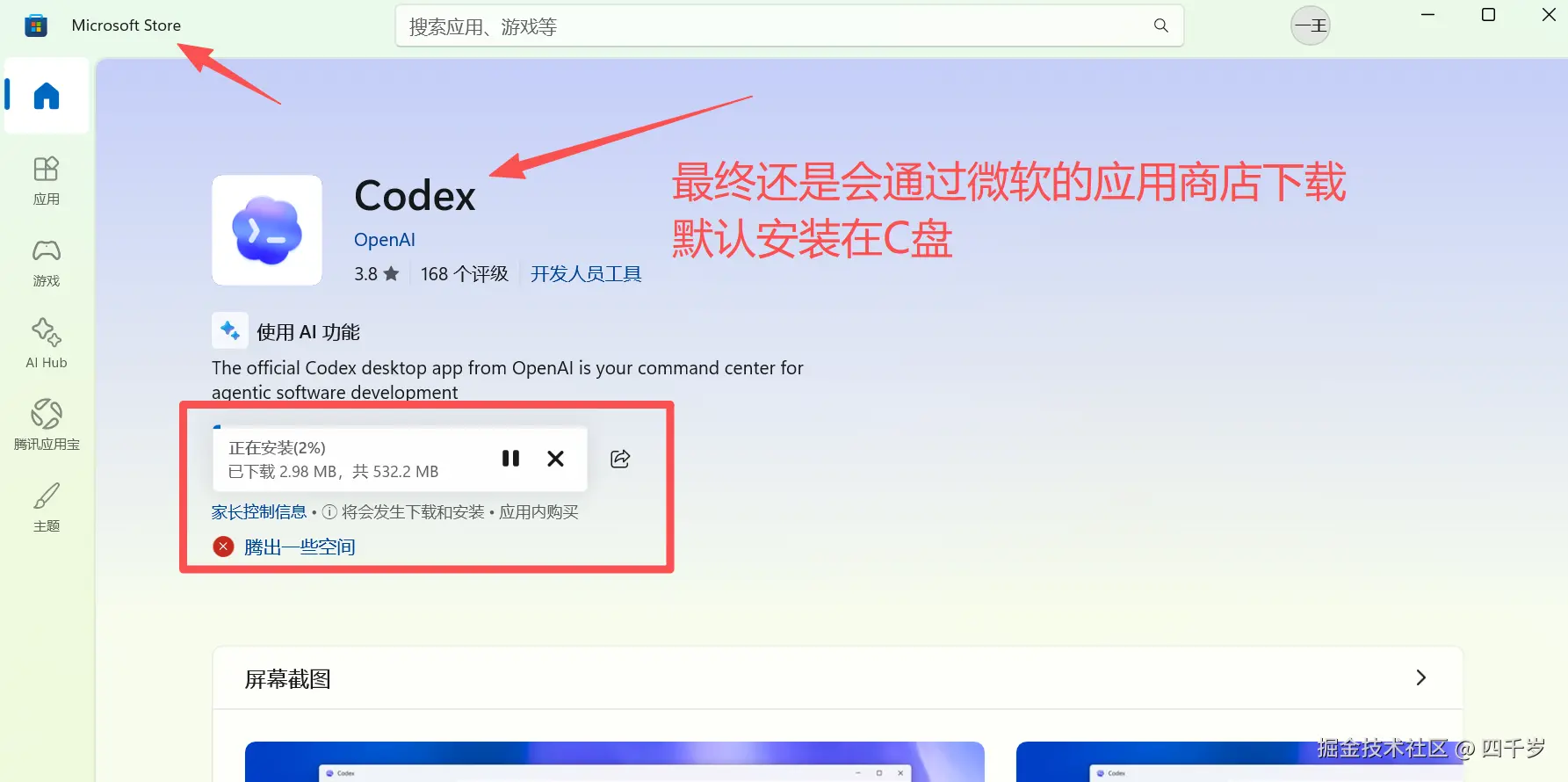
Task: Open the first Codex screenshot thumbnail
Action: [615, 762]
